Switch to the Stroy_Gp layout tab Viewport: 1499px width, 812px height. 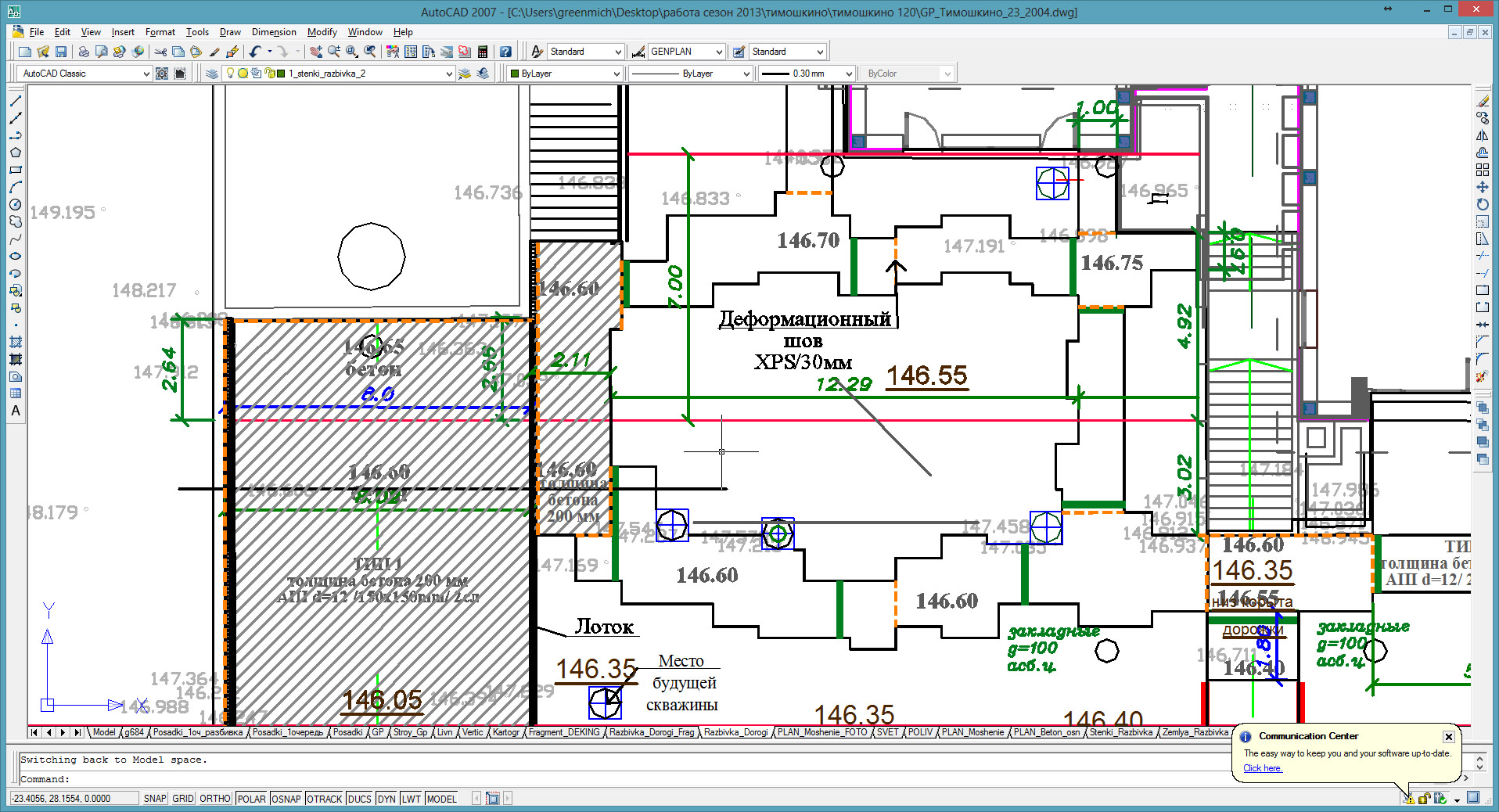tap(410, 732)
